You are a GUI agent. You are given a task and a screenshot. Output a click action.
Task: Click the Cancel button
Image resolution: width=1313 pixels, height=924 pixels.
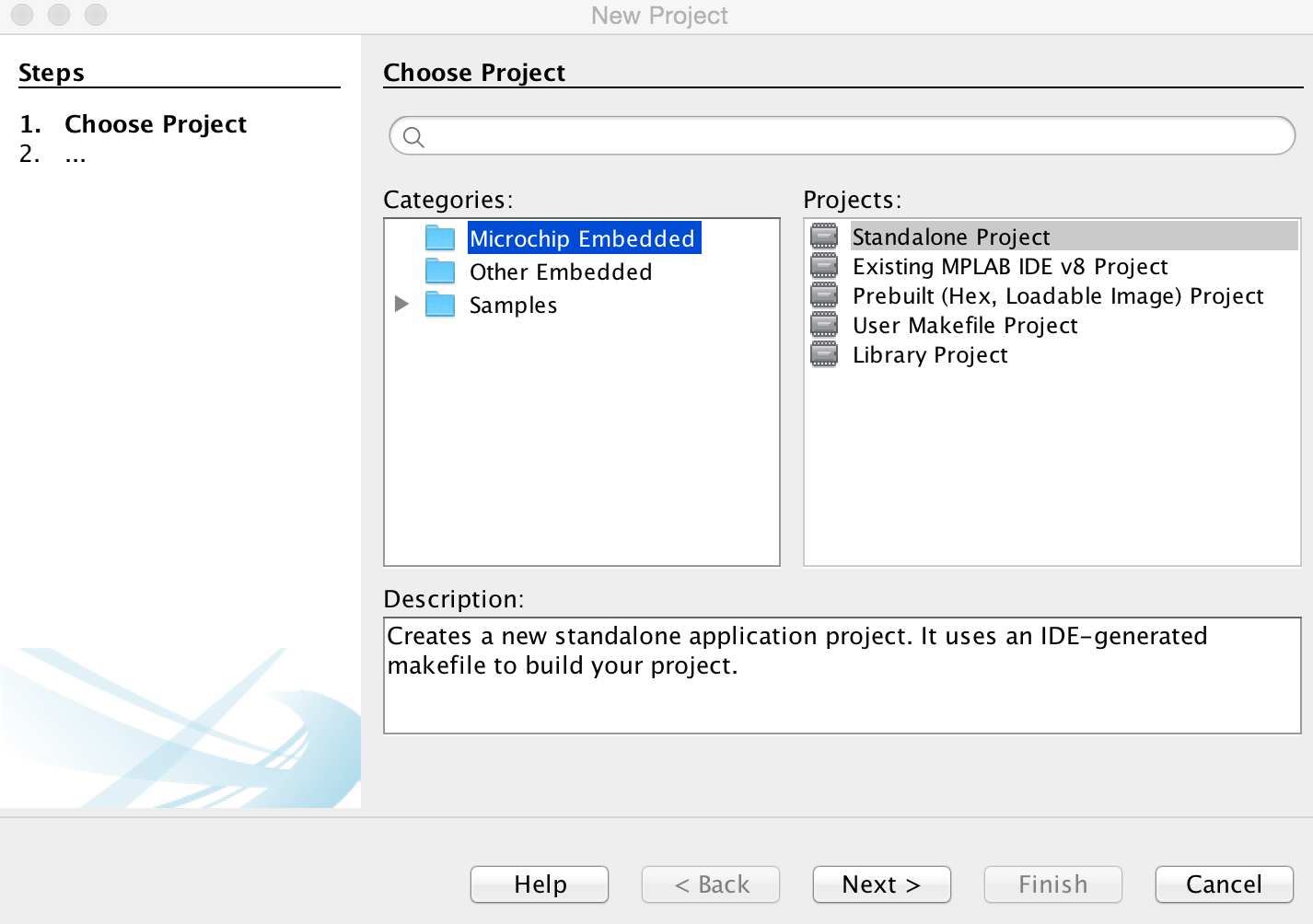point(1225,884)
